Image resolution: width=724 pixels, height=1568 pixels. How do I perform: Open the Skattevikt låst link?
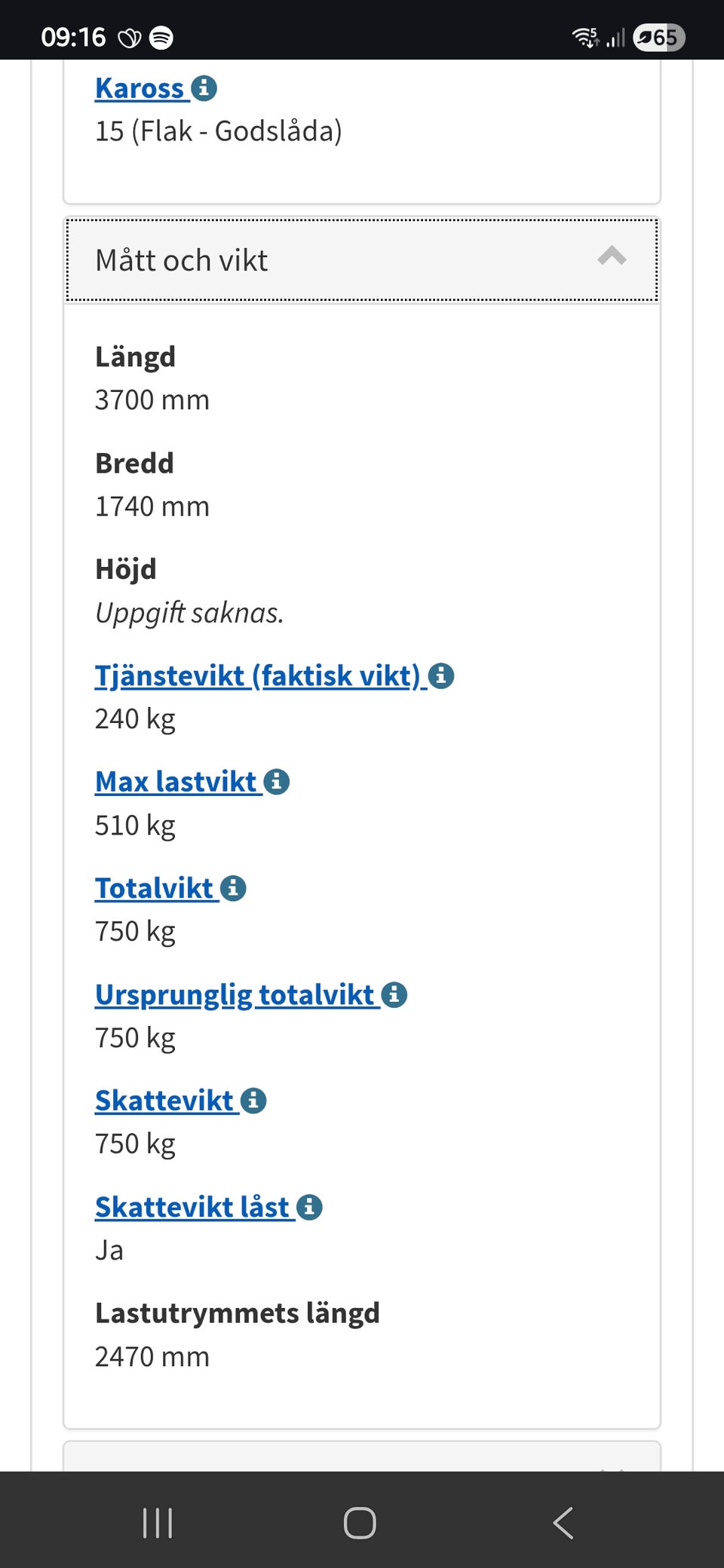(x=192, y=1207)
